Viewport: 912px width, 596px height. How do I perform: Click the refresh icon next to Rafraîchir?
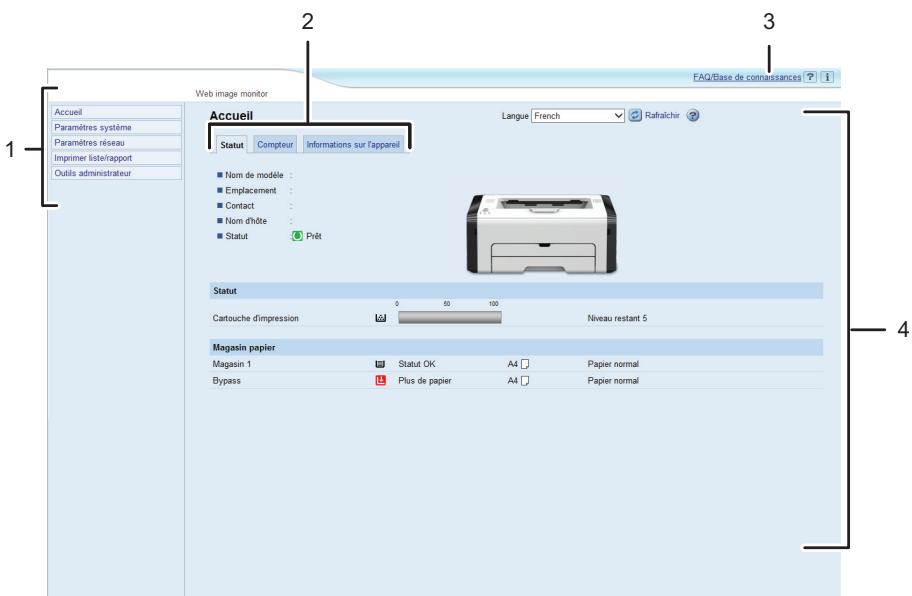coord(635,115)
